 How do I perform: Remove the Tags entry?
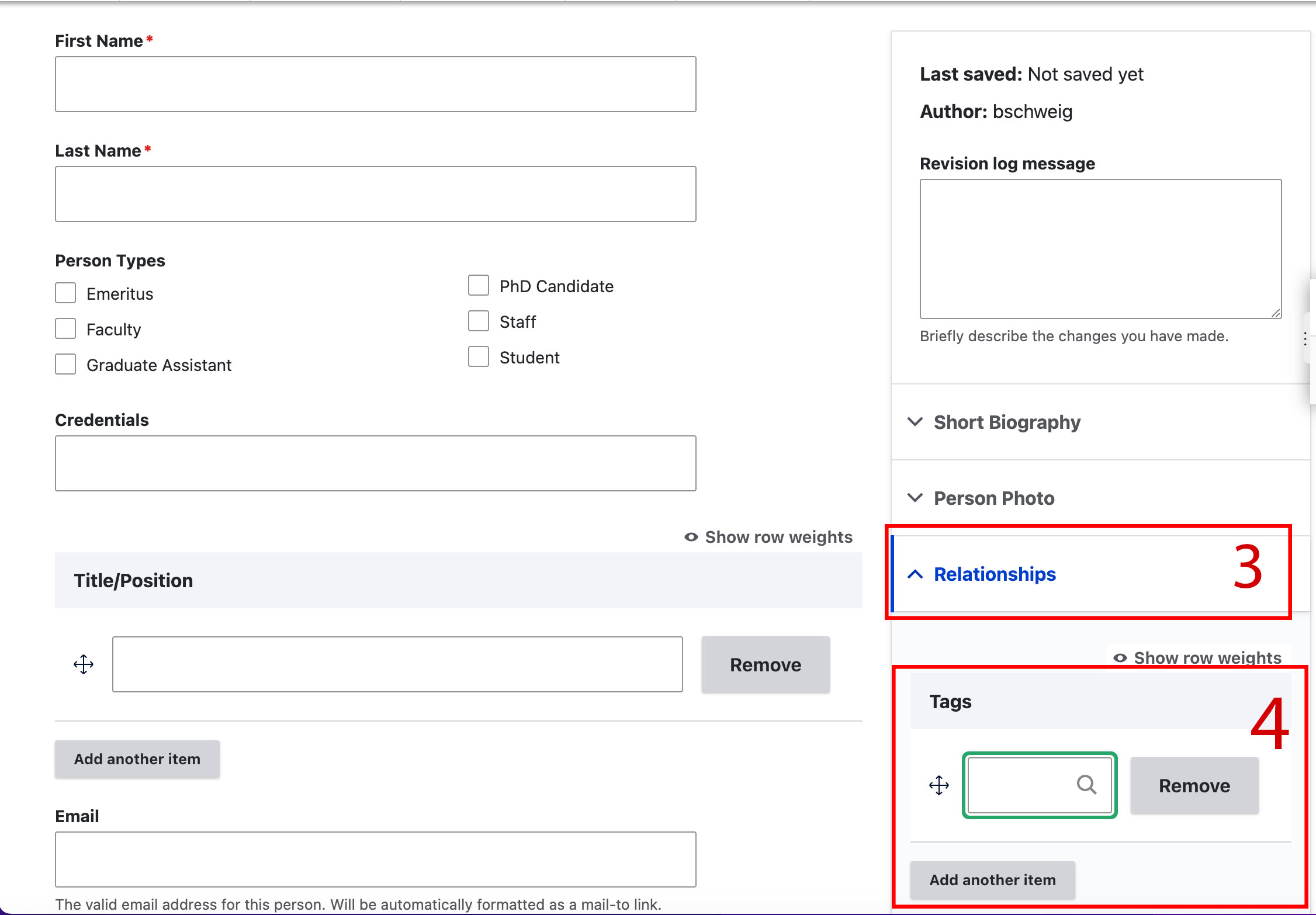[1194, 786]
